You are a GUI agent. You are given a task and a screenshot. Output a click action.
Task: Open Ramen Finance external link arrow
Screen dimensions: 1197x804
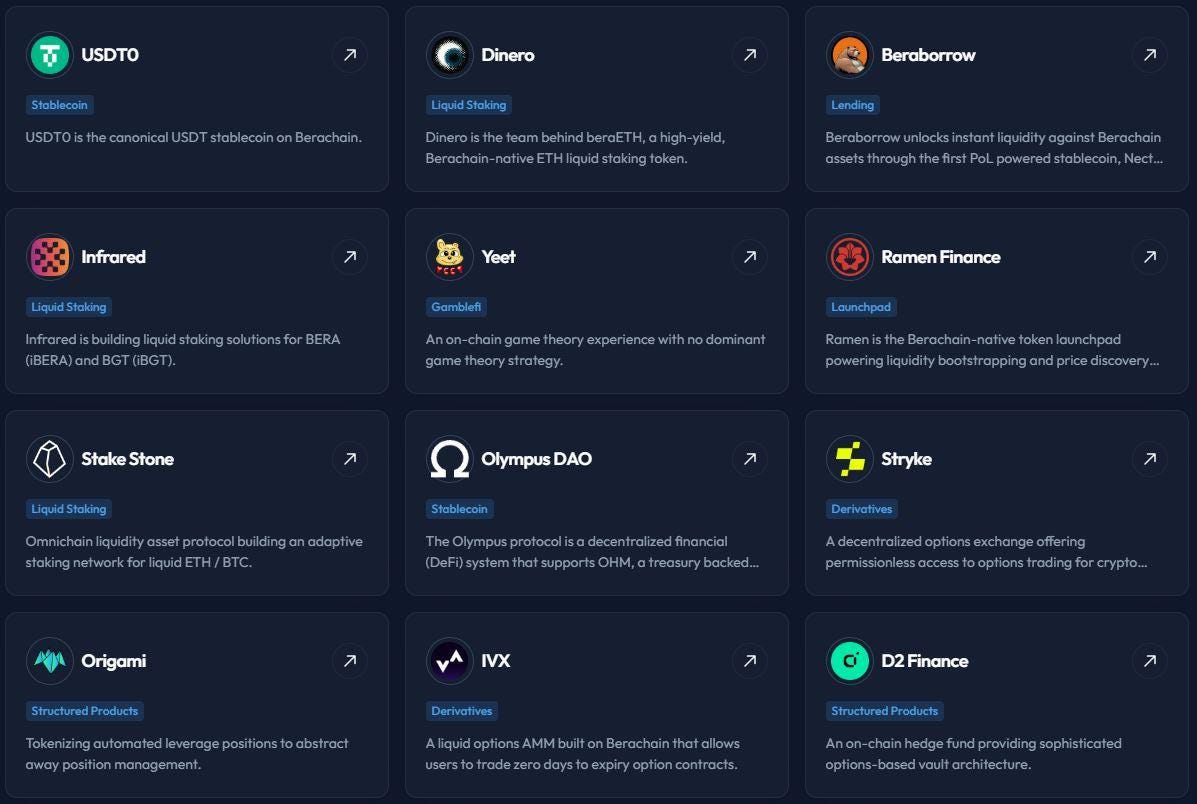pos(1150,257)
